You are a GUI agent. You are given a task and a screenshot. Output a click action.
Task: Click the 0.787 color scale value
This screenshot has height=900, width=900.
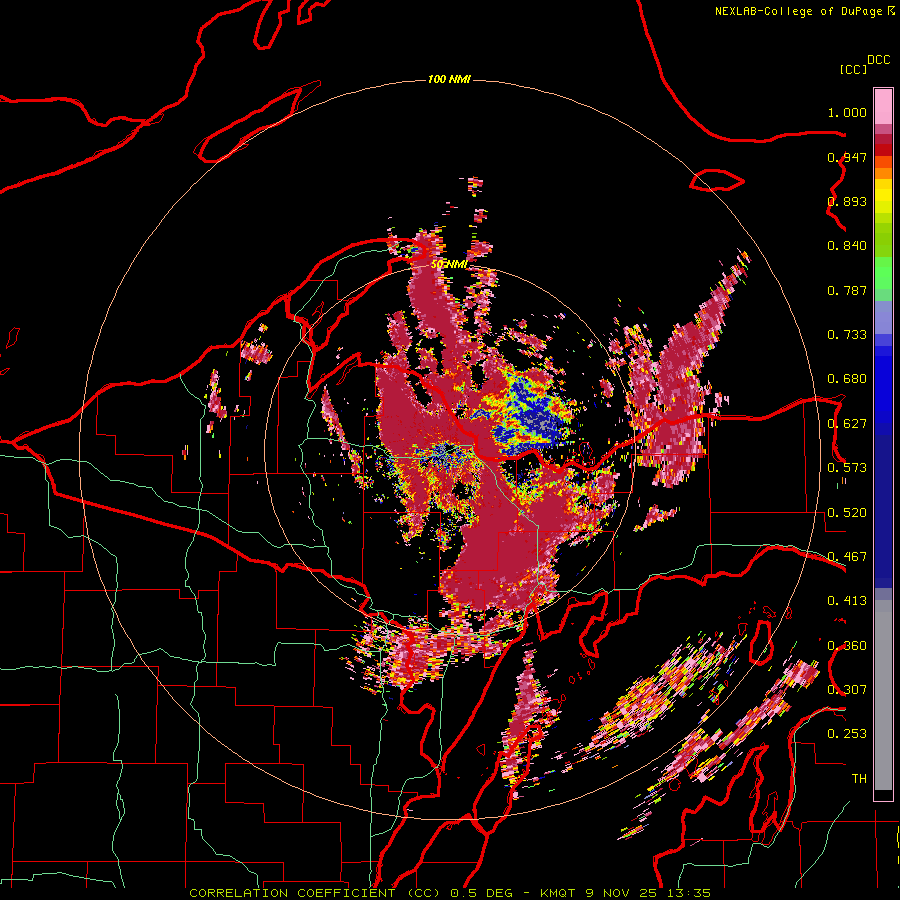[x=847, y=290]
